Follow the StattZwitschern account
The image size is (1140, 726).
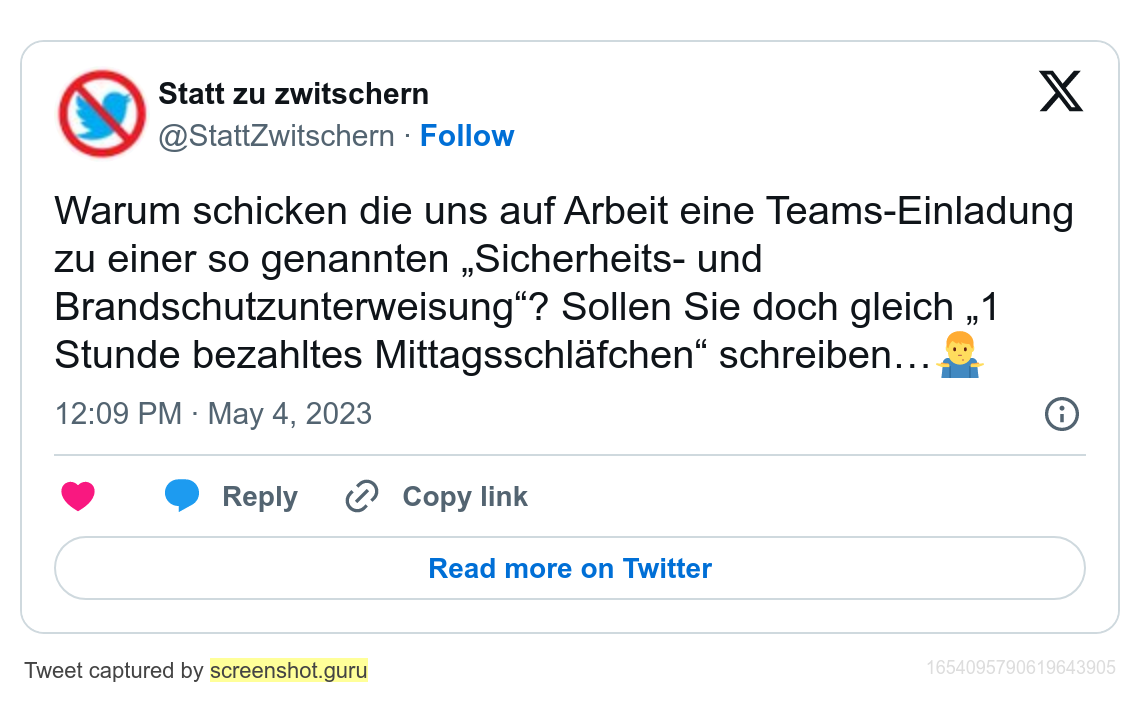tap(466, 136)
